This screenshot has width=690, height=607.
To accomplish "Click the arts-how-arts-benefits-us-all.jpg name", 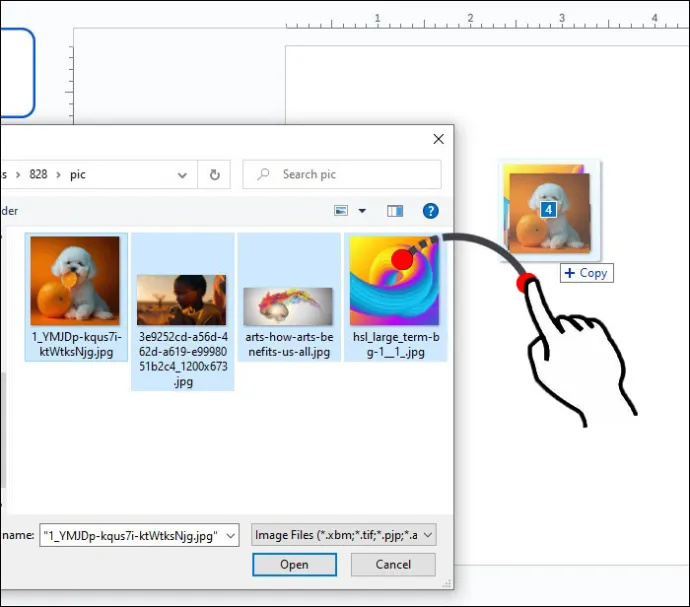I will pos(289,344).
